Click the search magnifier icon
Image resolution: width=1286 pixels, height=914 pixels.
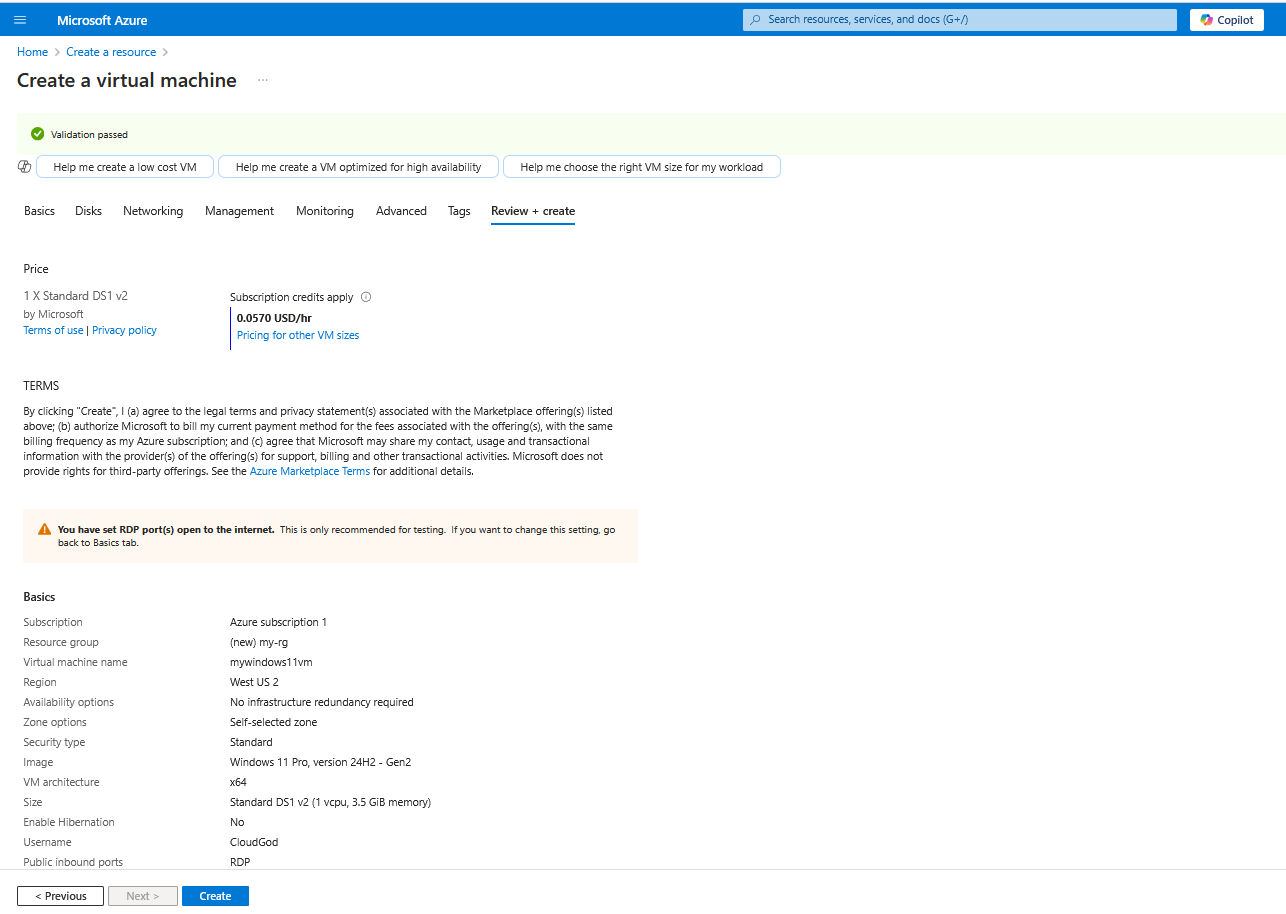[756, 20]
